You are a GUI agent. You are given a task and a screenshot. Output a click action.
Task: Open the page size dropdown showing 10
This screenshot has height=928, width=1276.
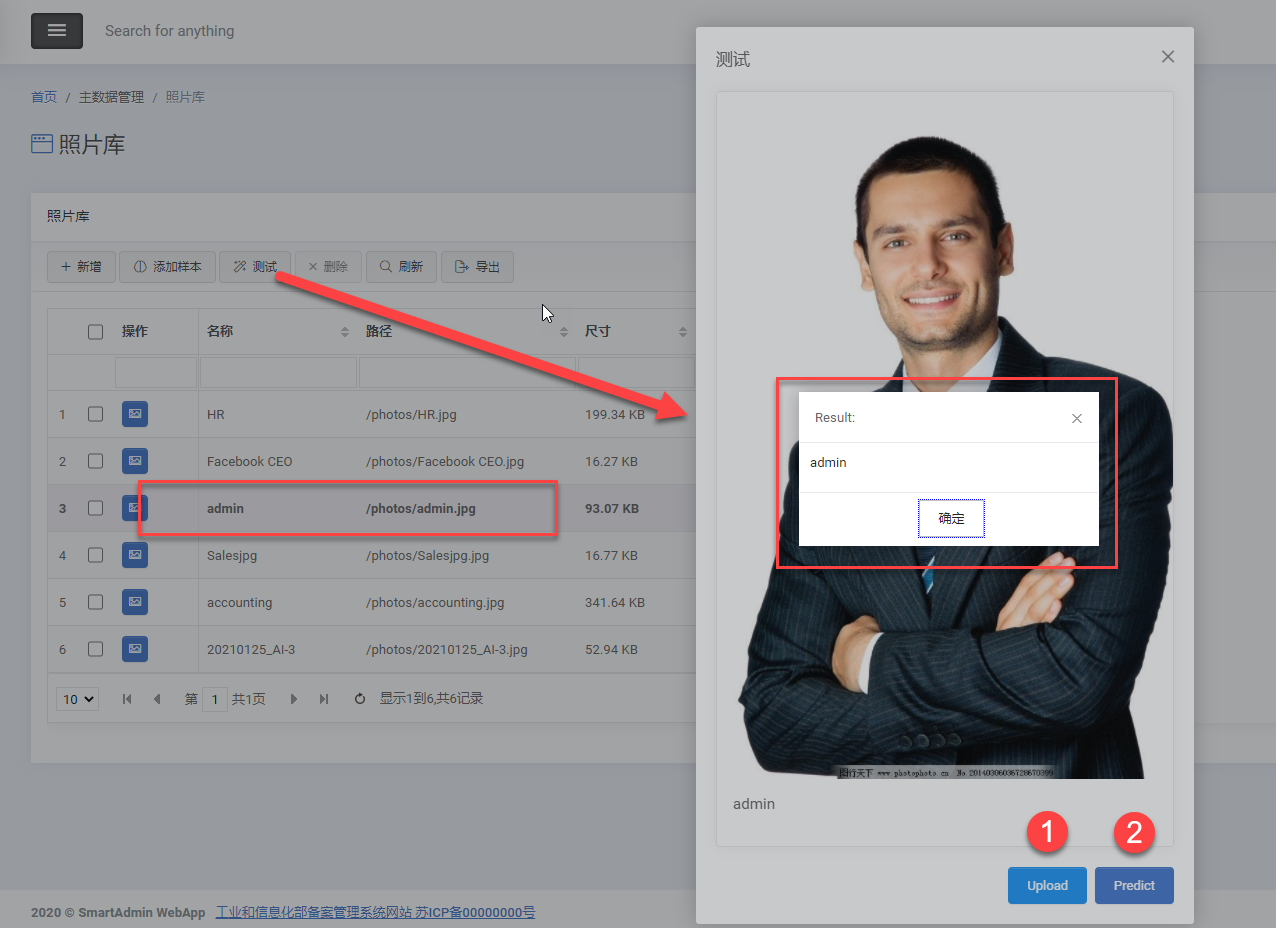(77, 699)
